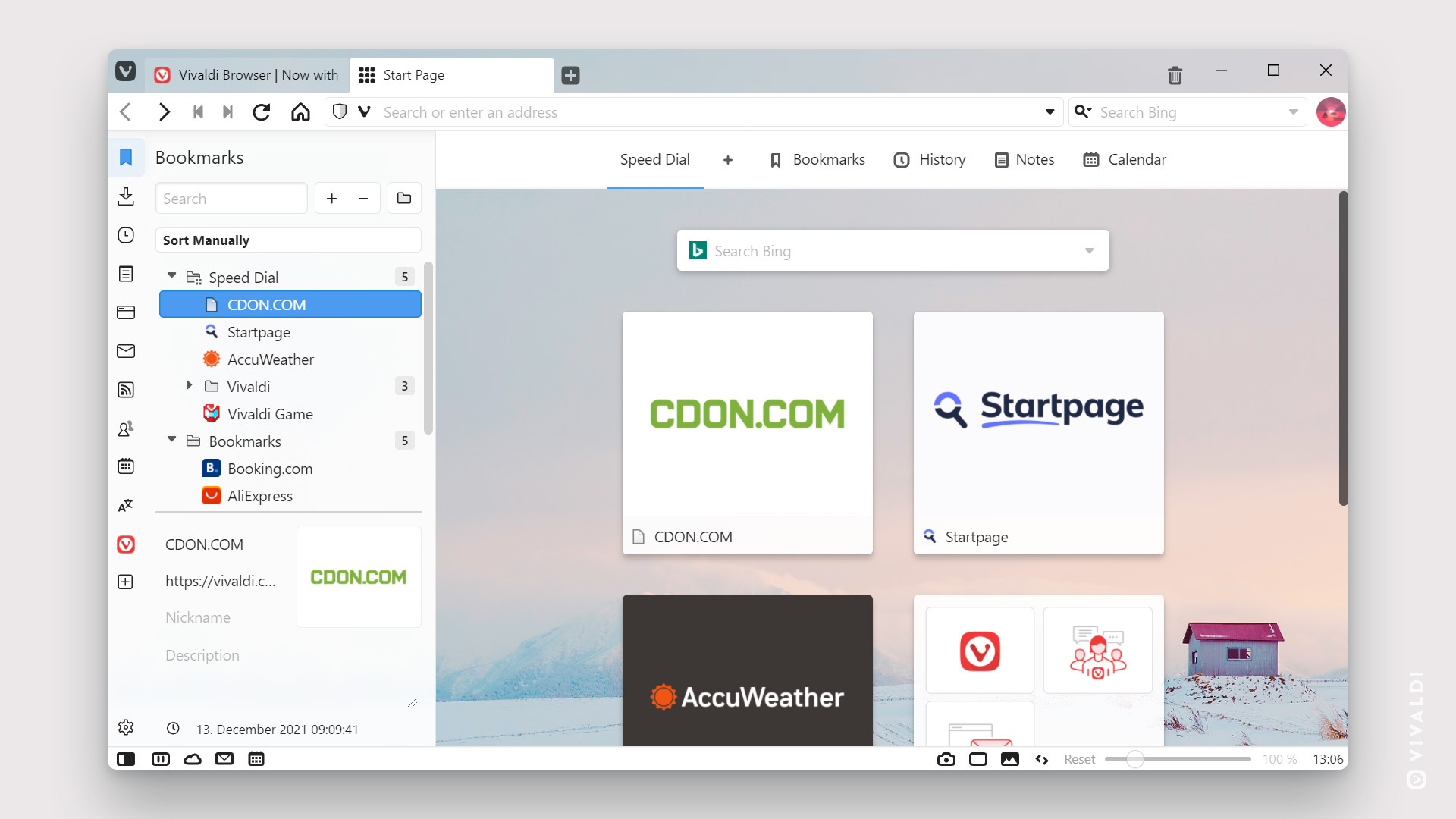Image resolution: width=1456 pixels, height=819 pixels.
Task: Go to the home page
Action: [300, 112]
